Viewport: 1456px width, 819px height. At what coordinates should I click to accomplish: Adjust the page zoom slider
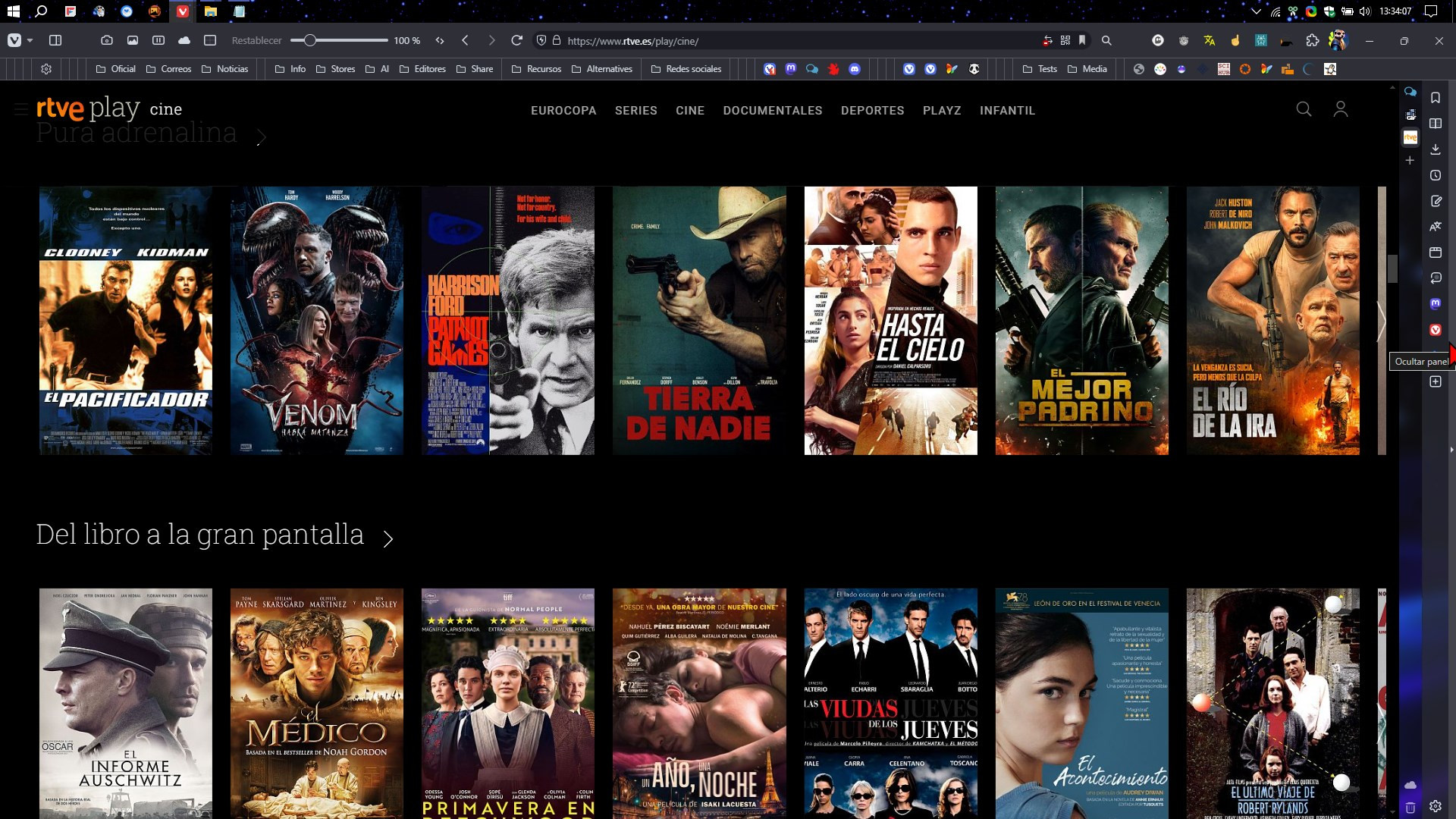(339, 40)
